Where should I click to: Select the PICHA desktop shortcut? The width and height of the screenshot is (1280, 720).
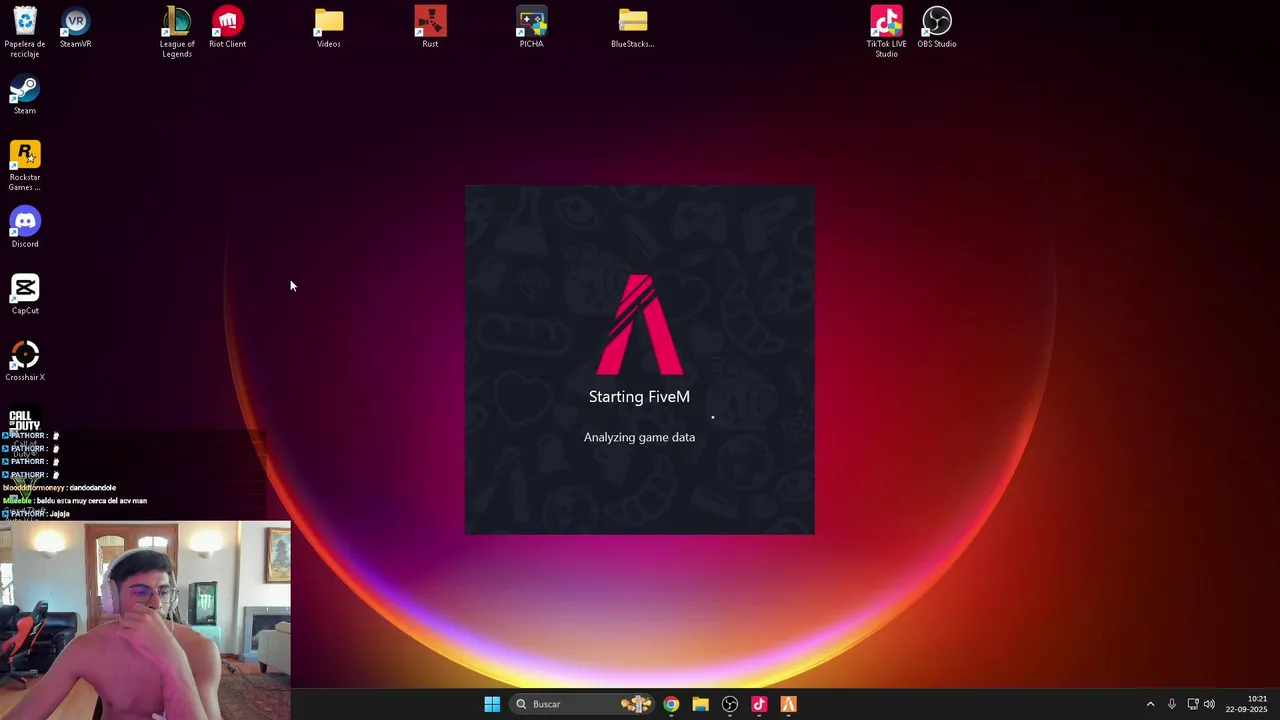click(x=532, y=28)
